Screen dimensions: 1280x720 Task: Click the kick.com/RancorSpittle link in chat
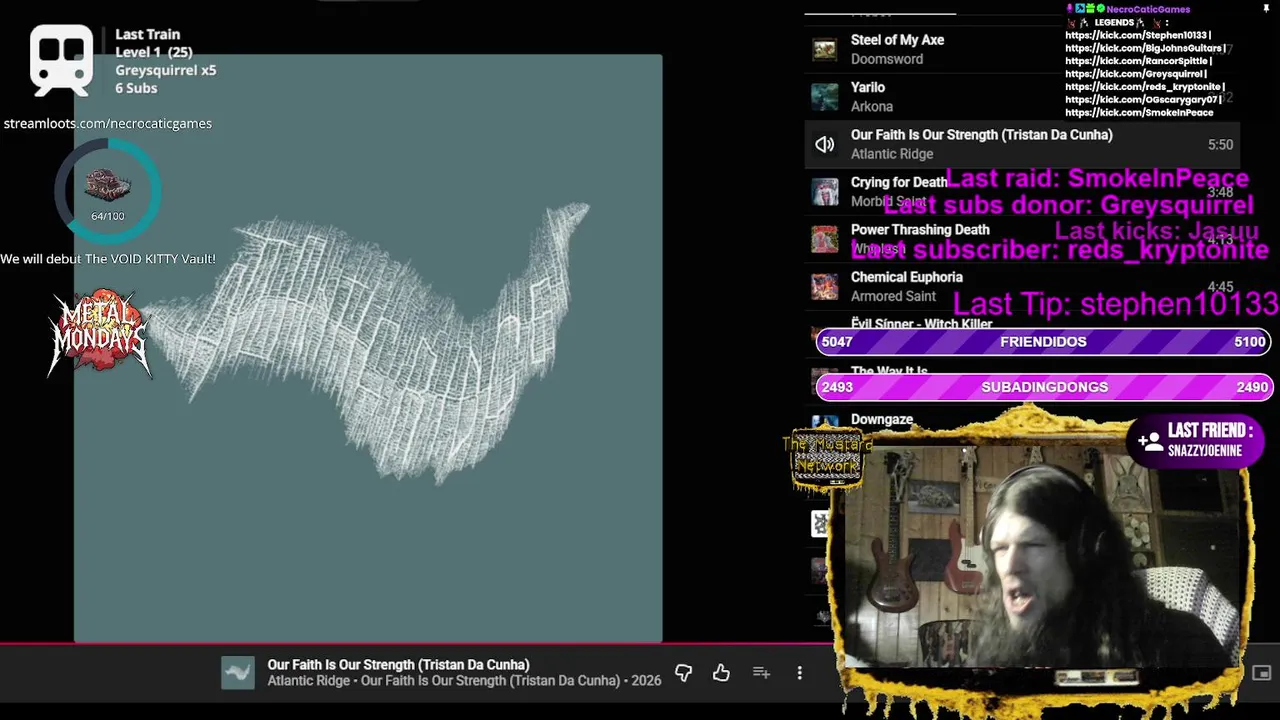point(1139,61)
